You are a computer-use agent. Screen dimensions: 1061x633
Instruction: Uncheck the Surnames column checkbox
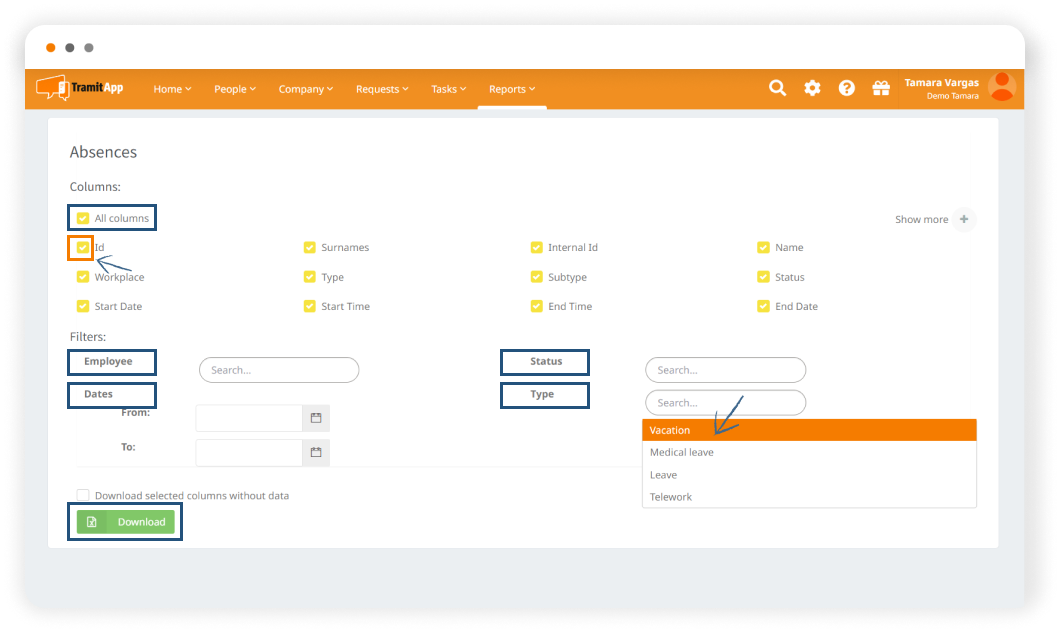(x=310, y=247)
